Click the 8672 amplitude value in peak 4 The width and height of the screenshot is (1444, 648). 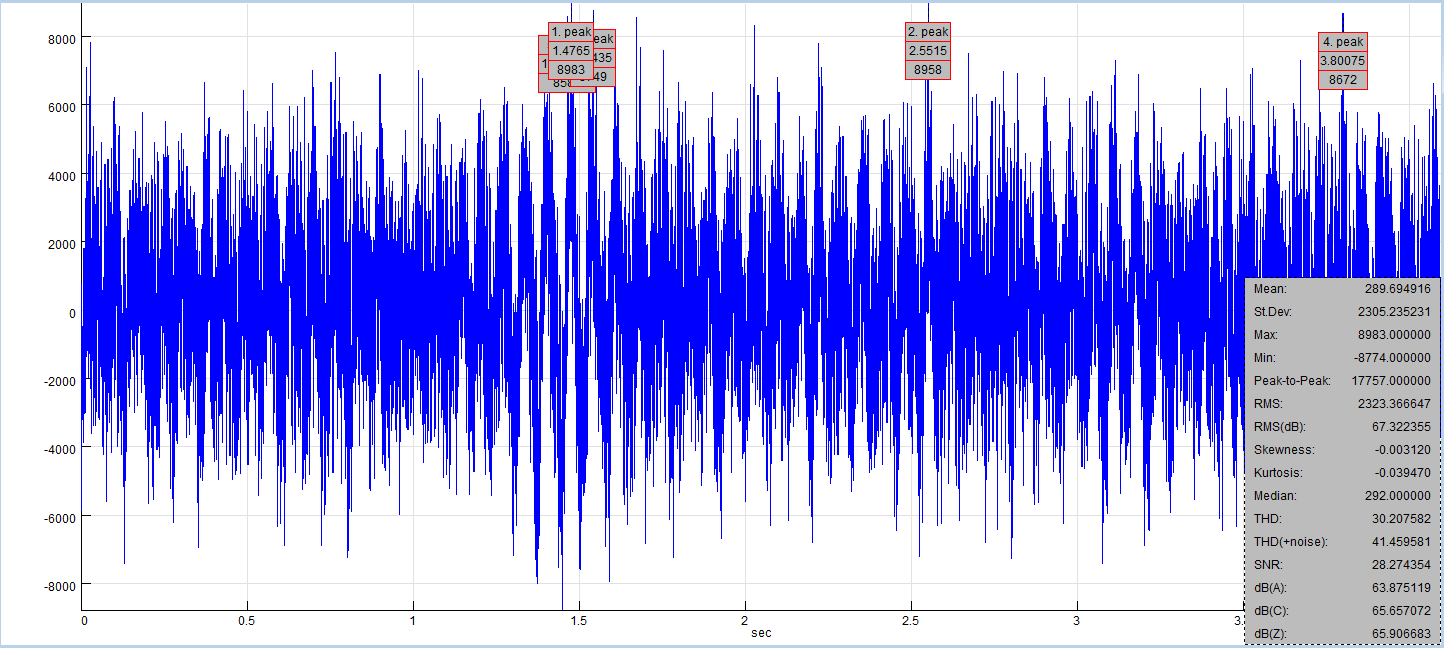pyautogui.click(x=1342, y=79)
